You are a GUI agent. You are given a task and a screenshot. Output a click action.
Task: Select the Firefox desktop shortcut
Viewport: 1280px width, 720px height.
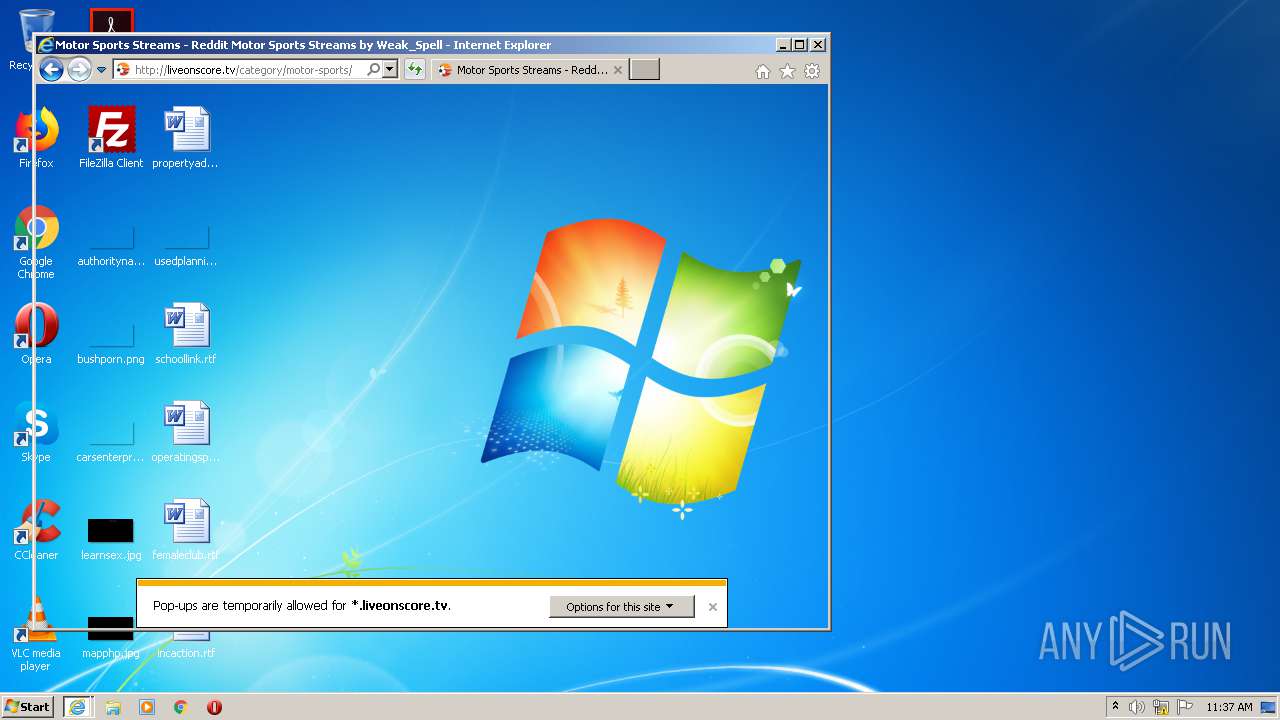[36, 139]
